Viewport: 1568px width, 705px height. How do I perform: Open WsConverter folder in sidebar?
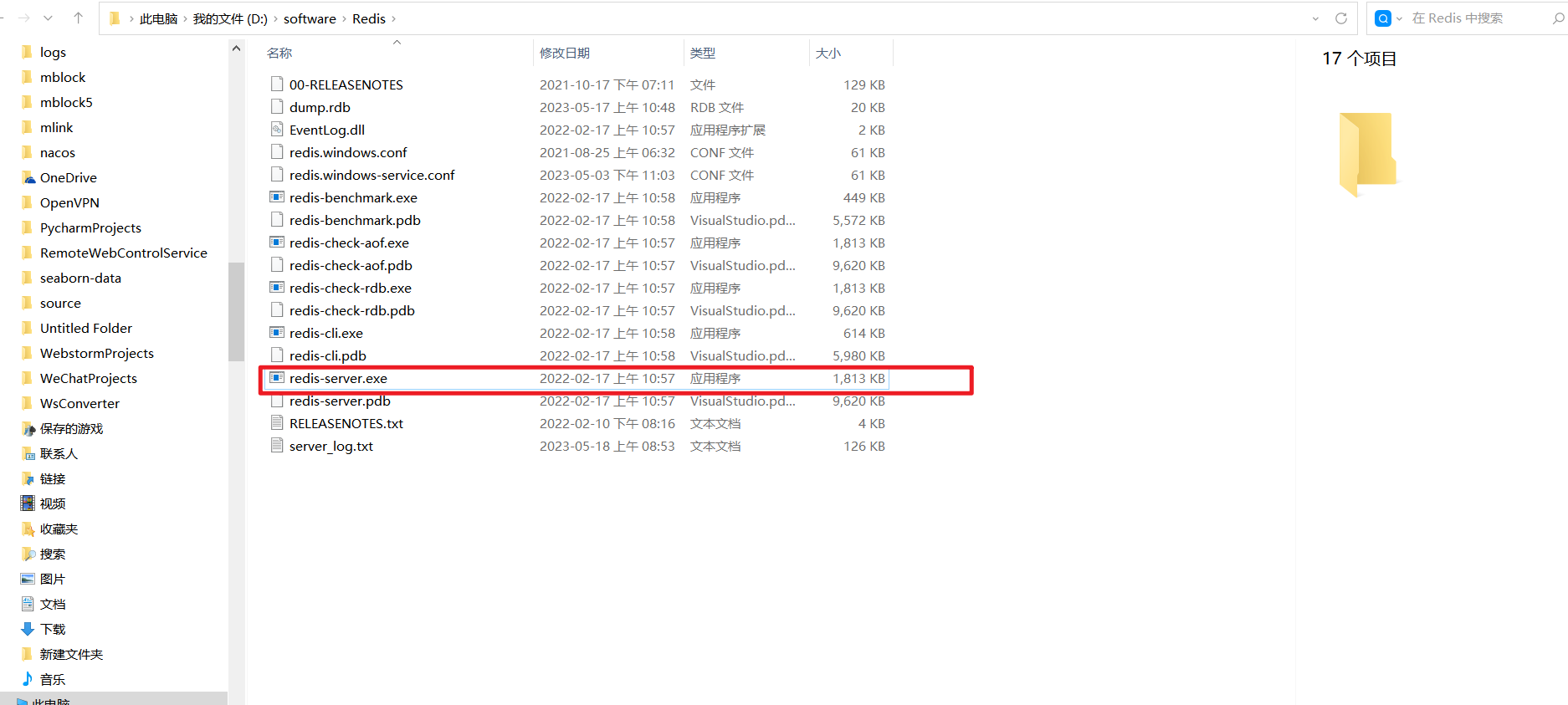click(x=79, y=403)
